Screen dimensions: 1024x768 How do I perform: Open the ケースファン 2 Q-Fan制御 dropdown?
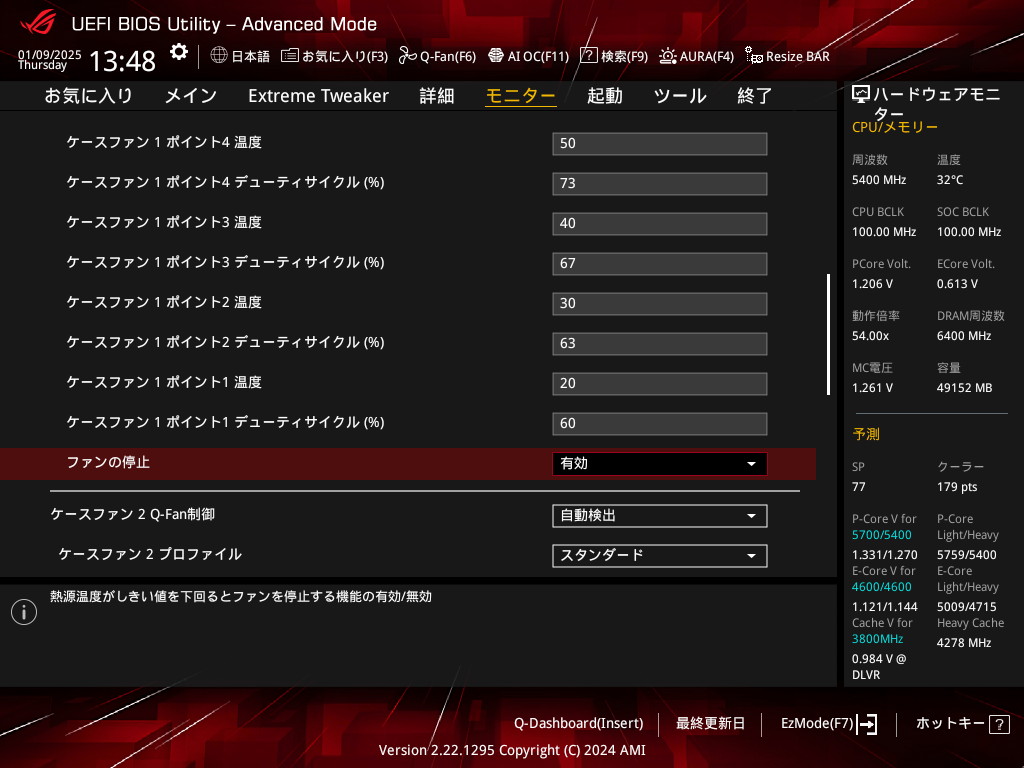tap(659, 516)
